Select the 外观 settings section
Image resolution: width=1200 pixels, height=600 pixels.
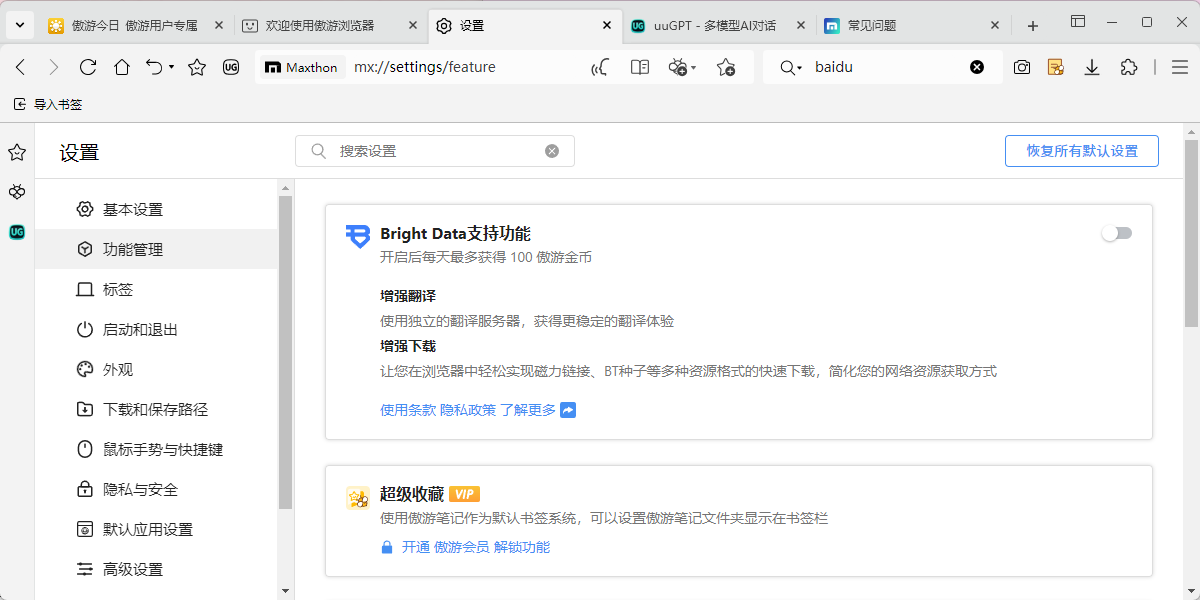click(x=120, y=369)
